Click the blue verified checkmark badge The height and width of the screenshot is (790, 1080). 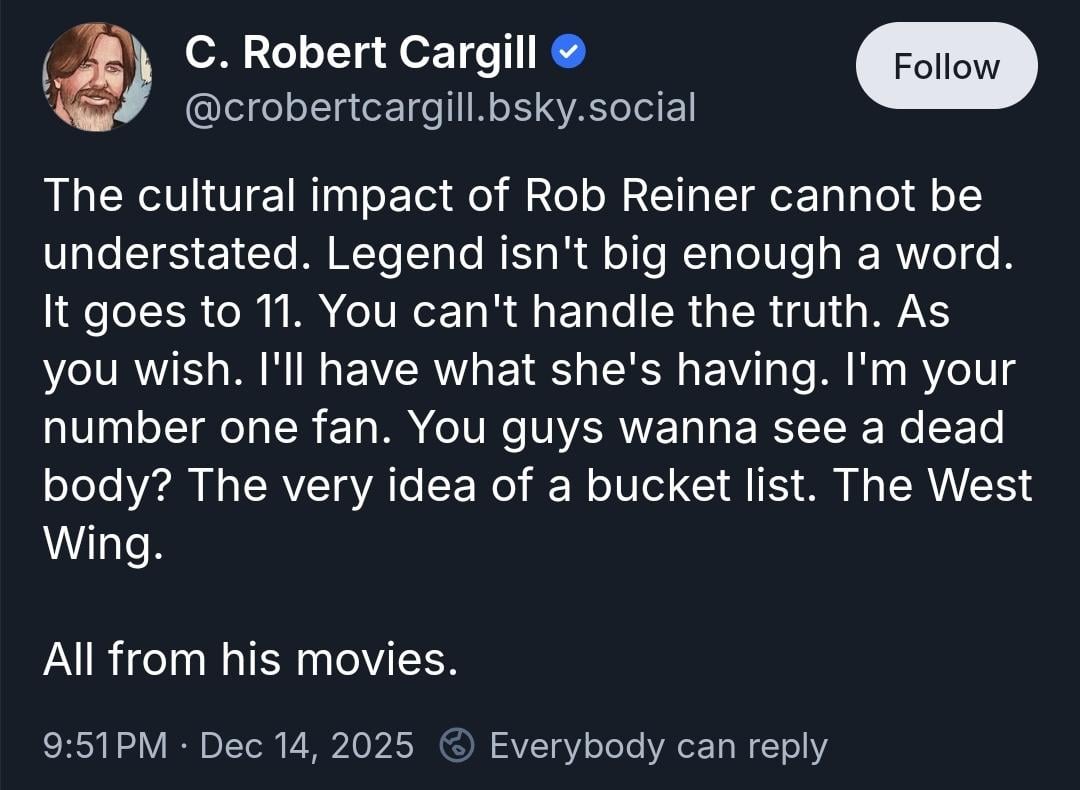click(569, 53)
